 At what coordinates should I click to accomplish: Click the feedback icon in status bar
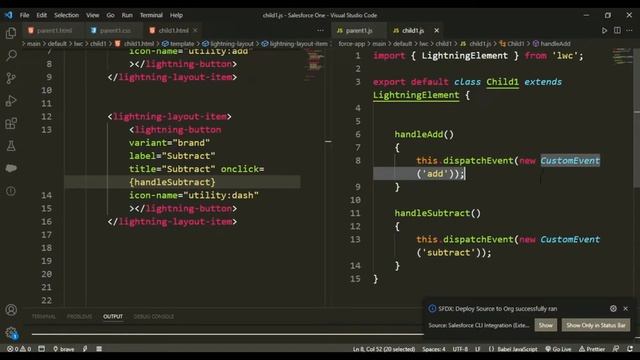tap(616, 349)
